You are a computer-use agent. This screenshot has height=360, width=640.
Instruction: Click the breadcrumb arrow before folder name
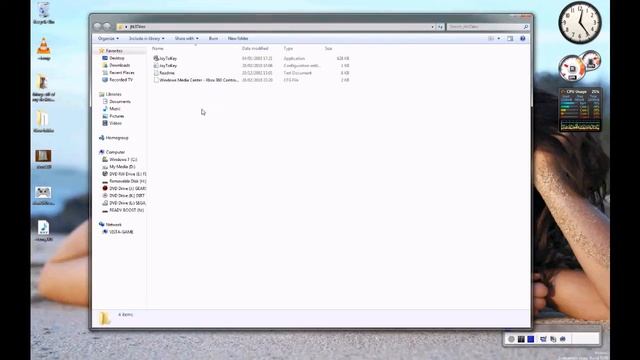click(x=126, y=27)
